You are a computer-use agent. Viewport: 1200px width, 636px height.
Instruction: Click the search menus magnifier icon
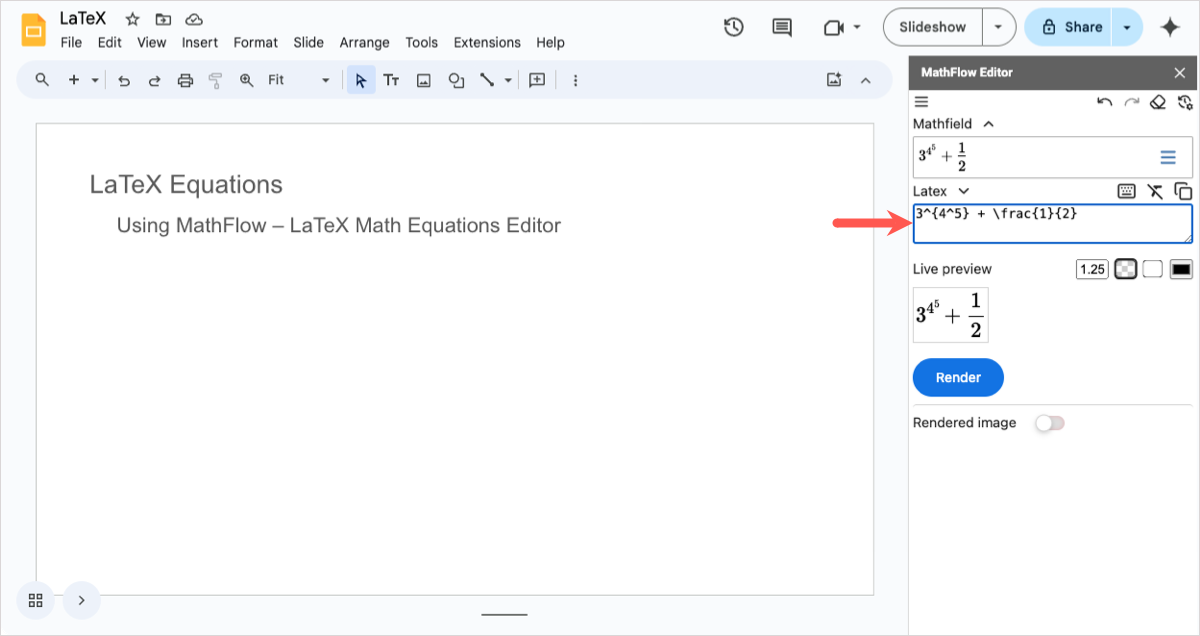[x=42, y=80]
